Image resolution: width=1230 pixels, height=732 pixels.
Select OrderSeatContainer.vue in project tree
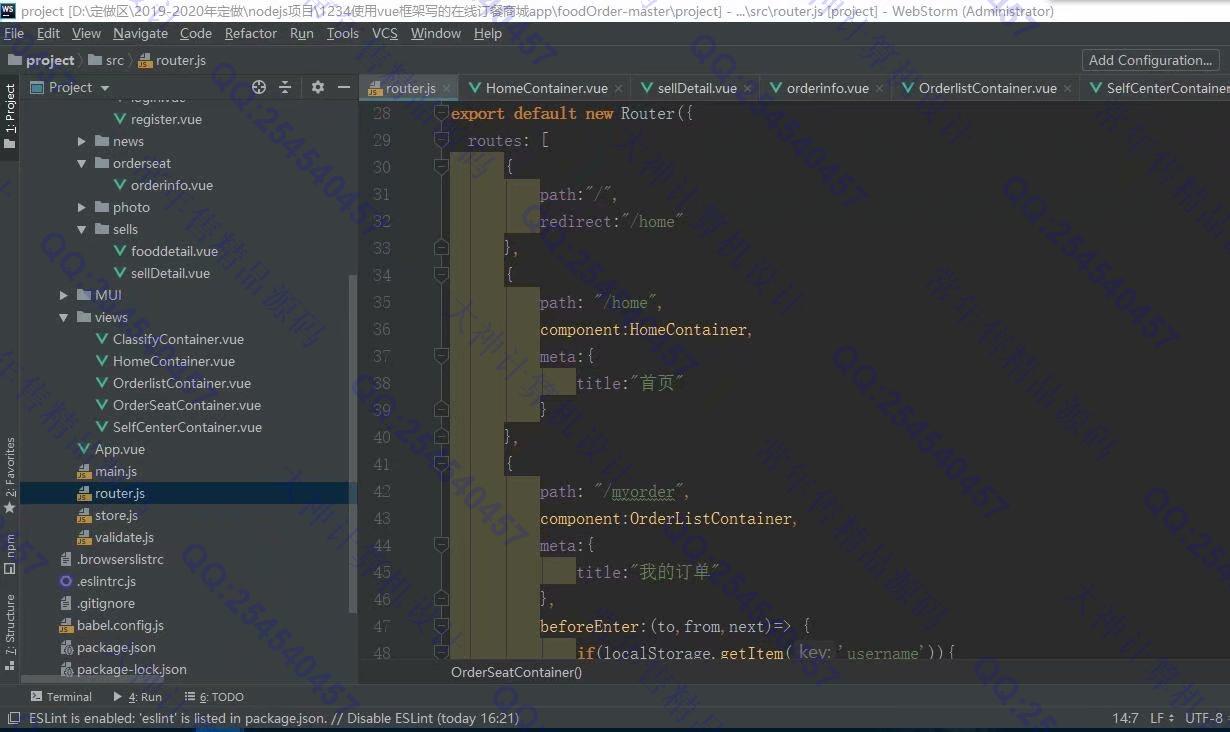pos(187,405)
